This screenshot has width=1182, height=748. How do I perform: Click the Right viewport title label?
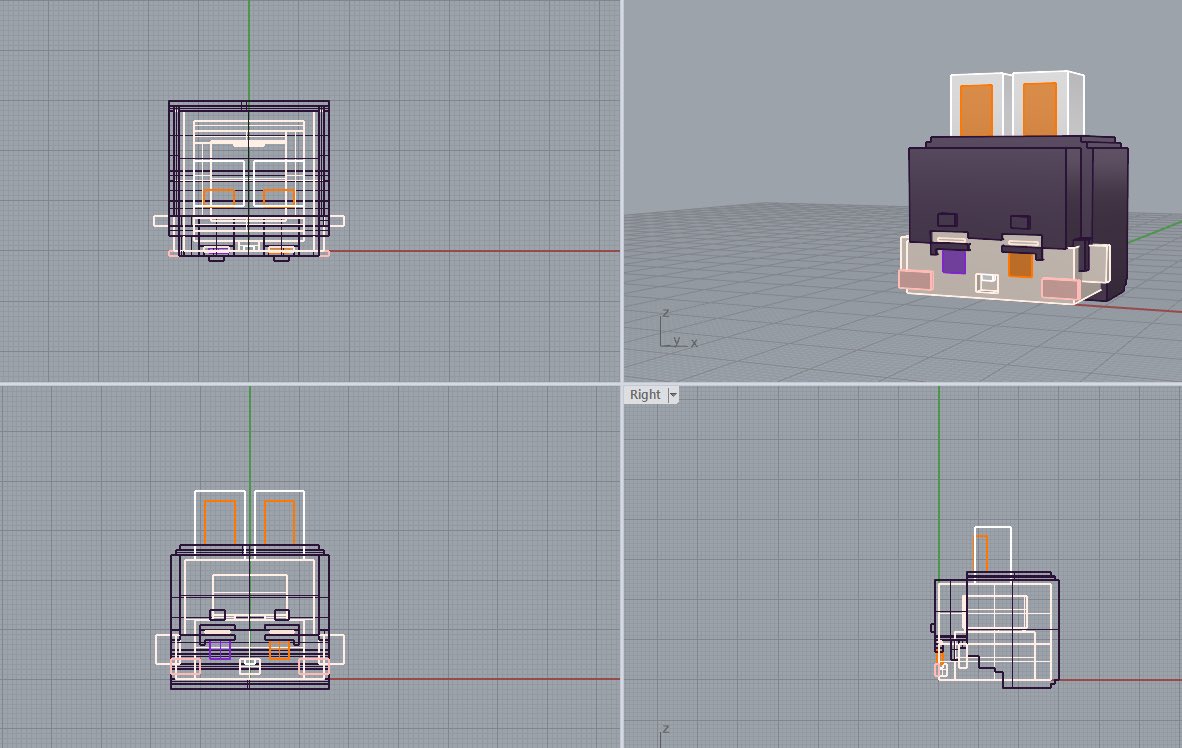pyautogui.click(x=645, y=394)
